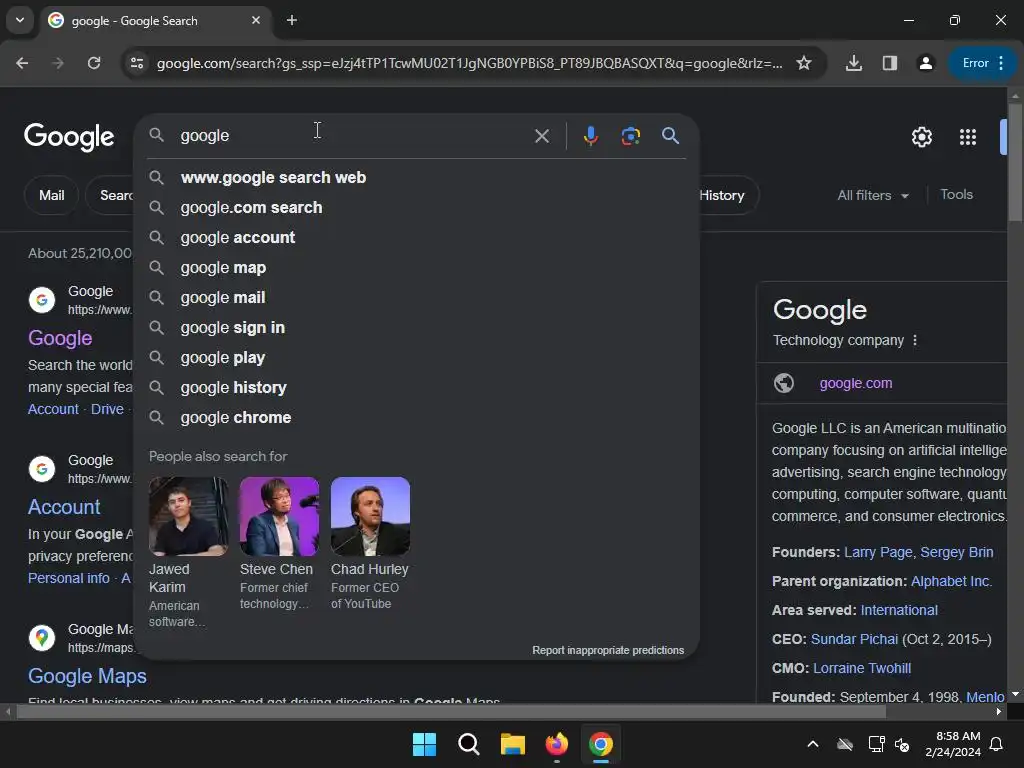Click the blue search magnifier button
Screen dimensions: 1024x768
(670, 136)
